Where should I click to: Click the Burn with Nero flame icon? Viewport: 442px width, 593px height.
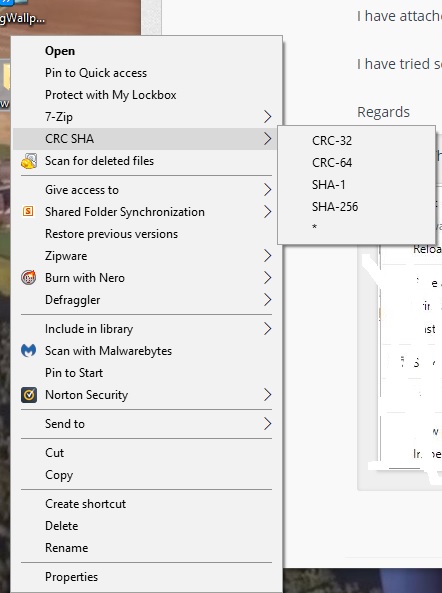(x=28, y=278)
